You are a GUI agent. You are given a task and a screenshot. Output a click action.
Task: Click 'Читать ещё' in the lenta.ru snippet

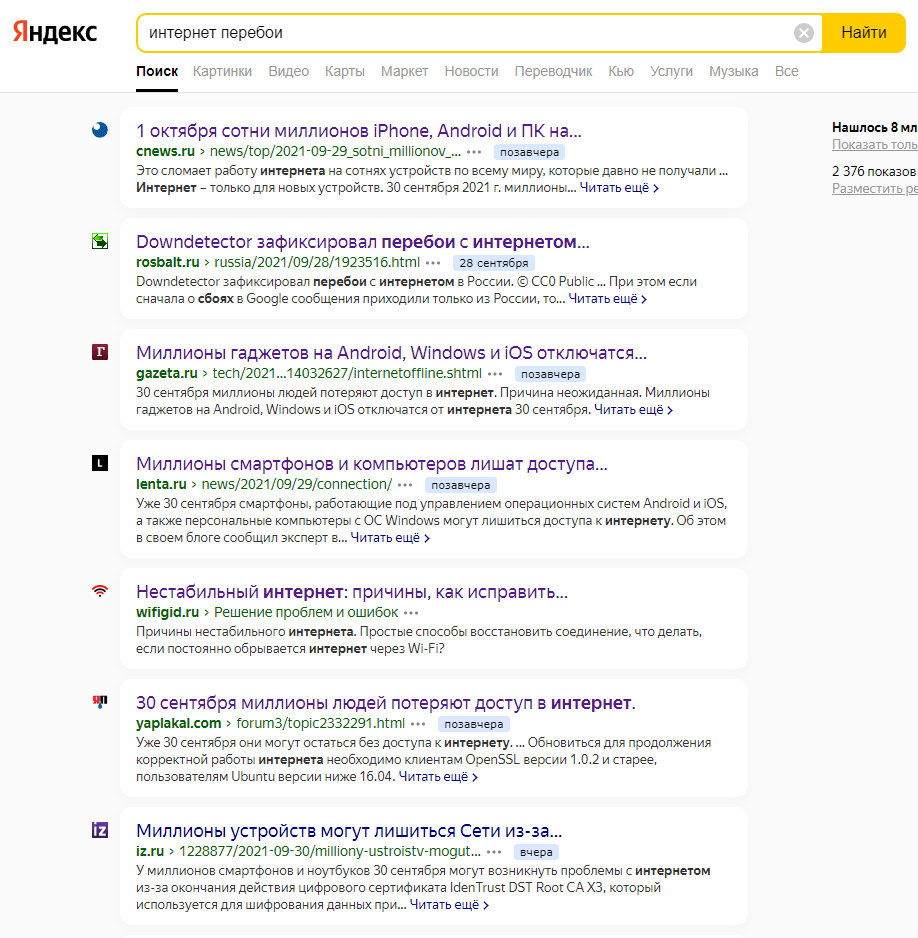(x=390, y=538)
